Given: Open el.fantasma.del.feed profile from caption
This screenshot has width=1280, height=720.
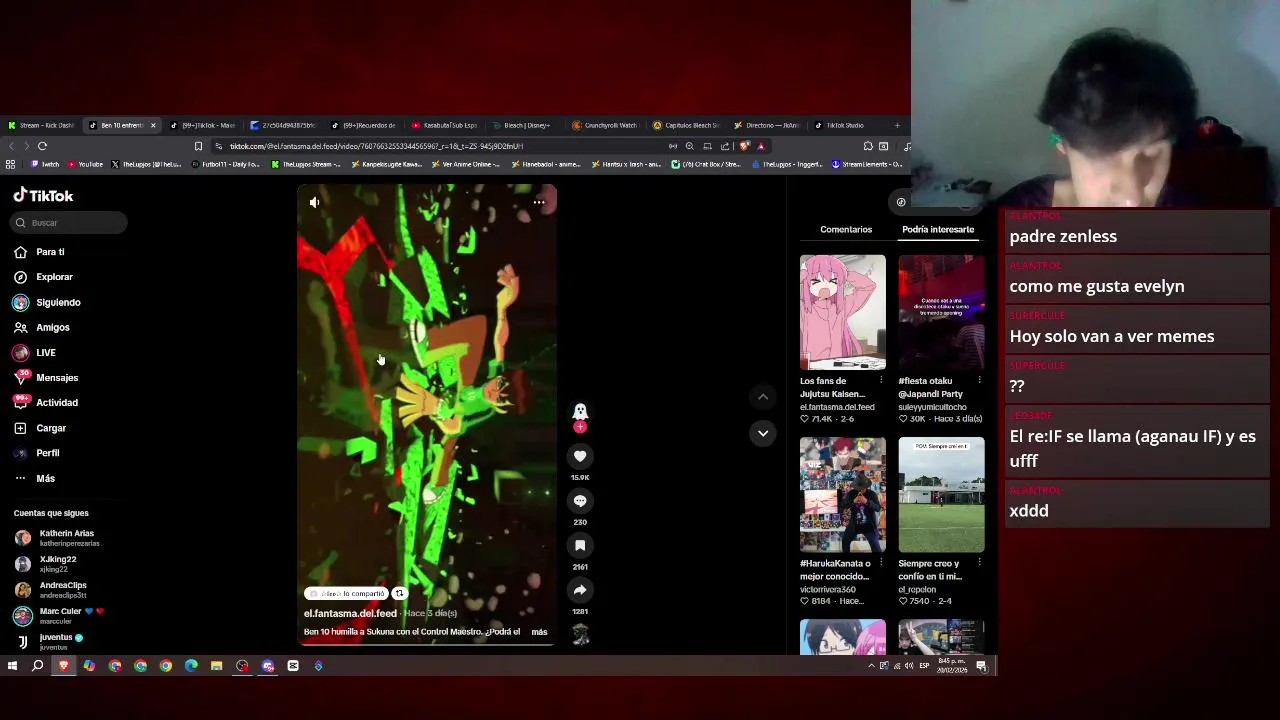Looking at the screenshot, I should tap(350, 613).
